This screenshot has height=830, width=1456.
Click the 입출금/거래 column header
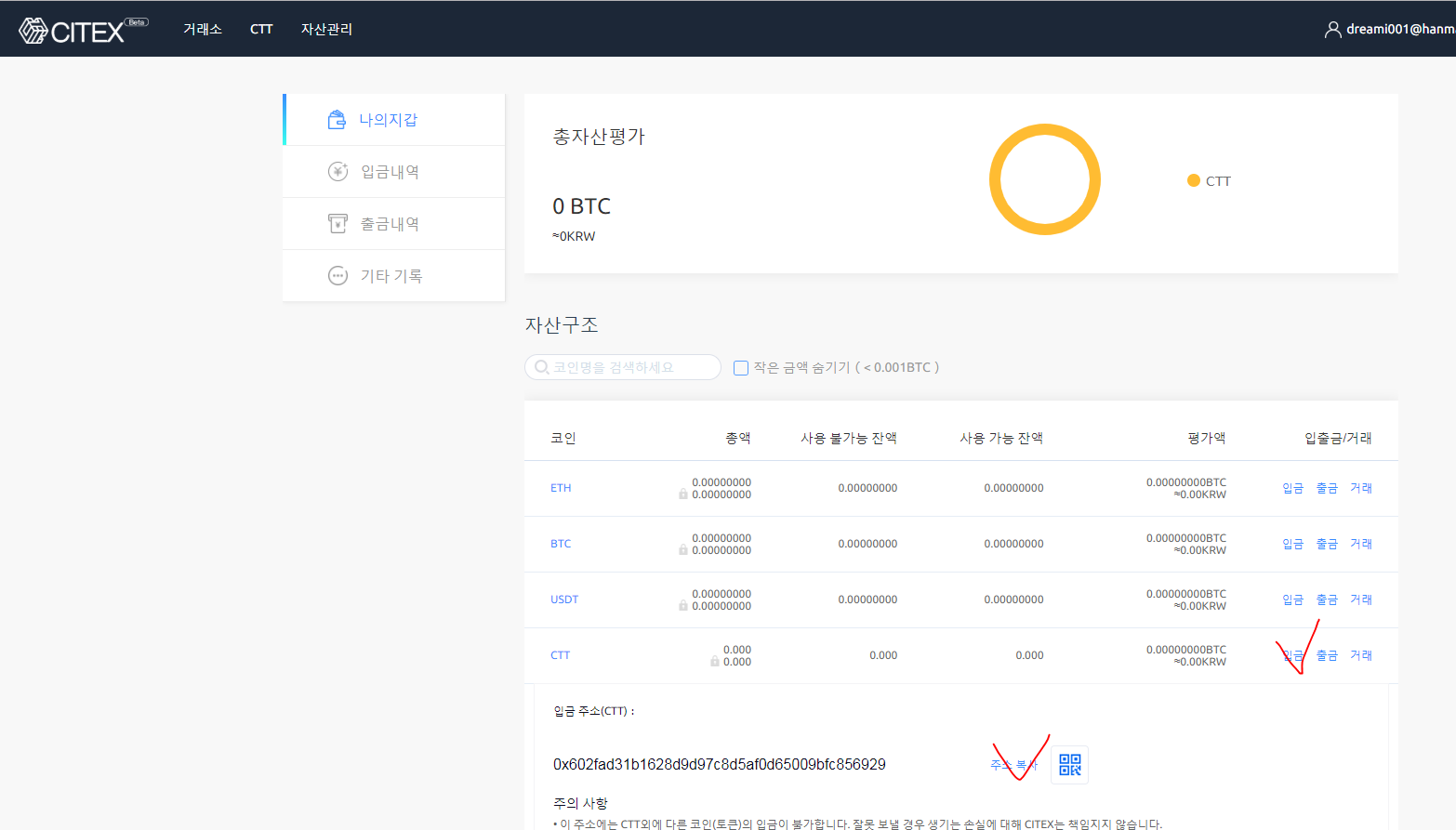(x=1338, y=438)
